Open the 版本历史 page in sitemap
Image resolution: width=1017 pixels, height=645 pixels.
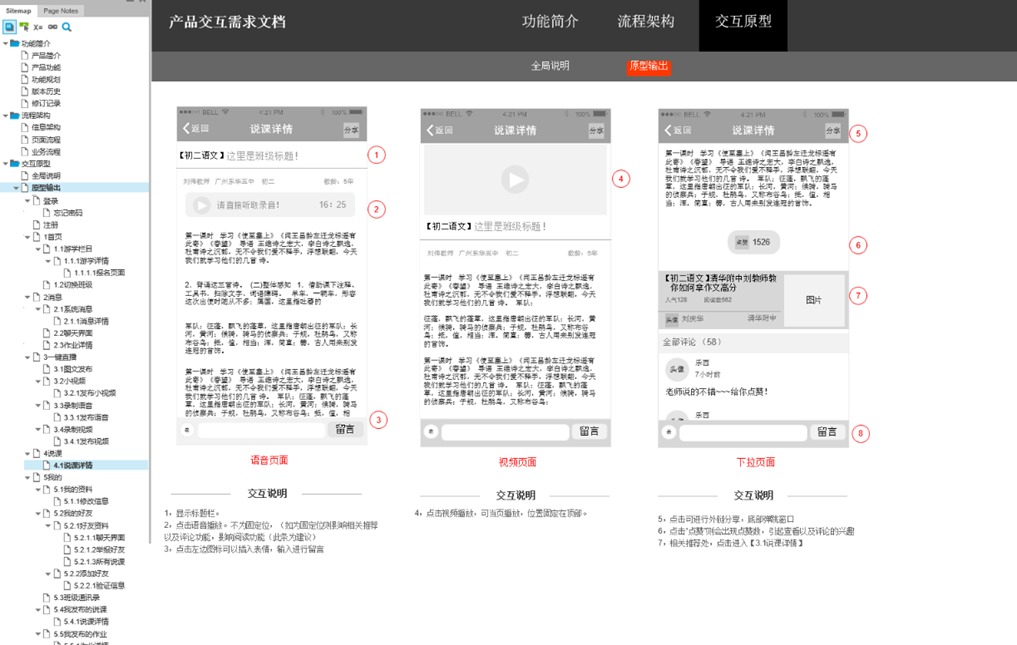pyautogui.click(x=45, y=91)
